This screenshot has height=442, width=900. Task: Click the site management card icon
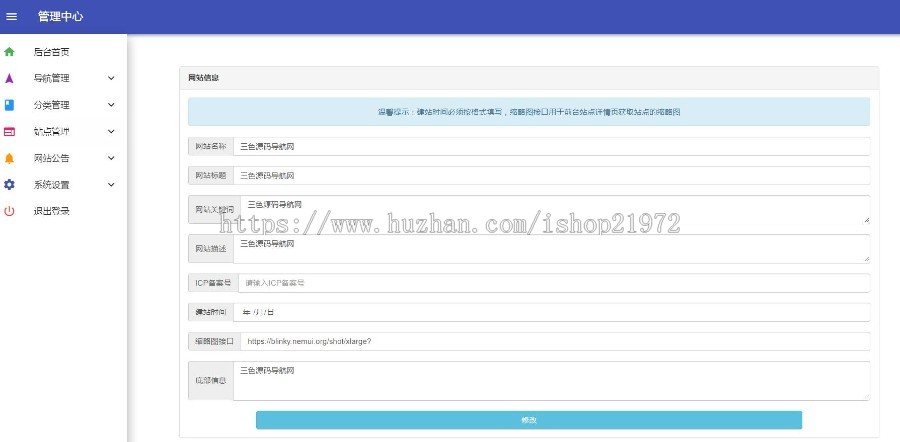pyautogui.click(x=9, y=132)
